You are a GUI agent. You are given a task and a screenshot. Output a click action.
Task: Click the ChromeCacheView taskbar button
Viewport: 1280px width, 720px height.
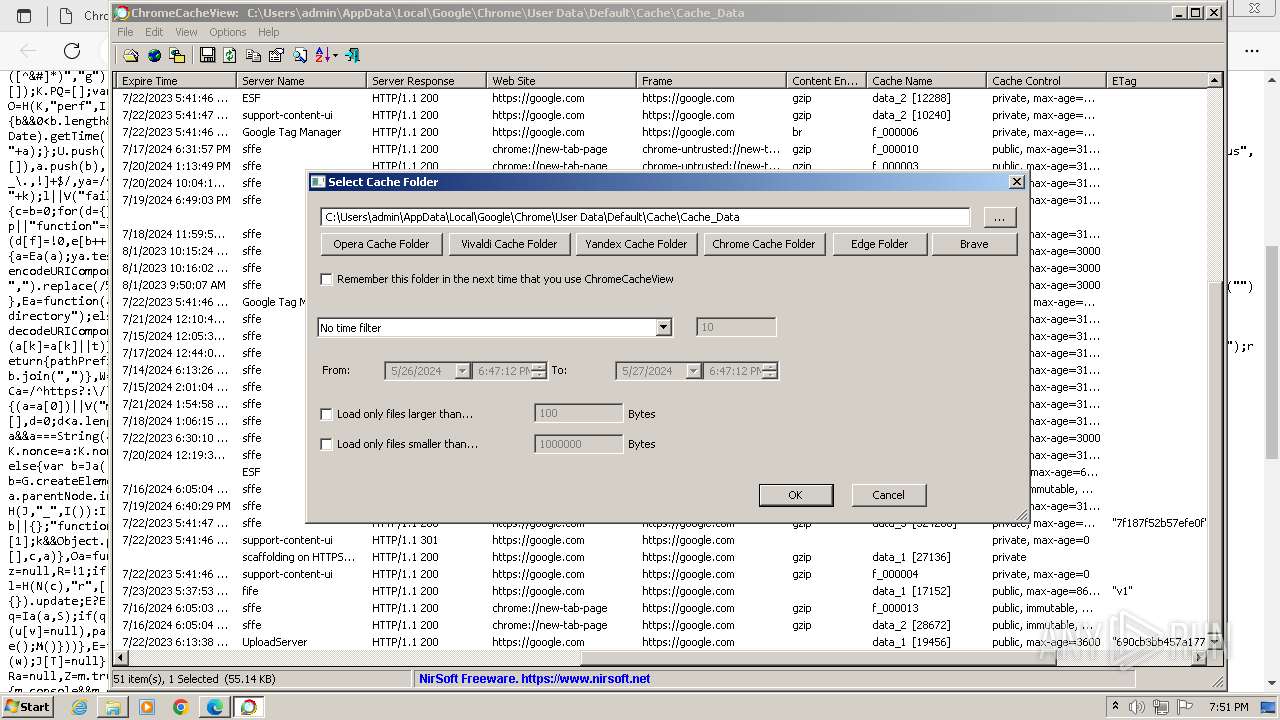point(249,707)
